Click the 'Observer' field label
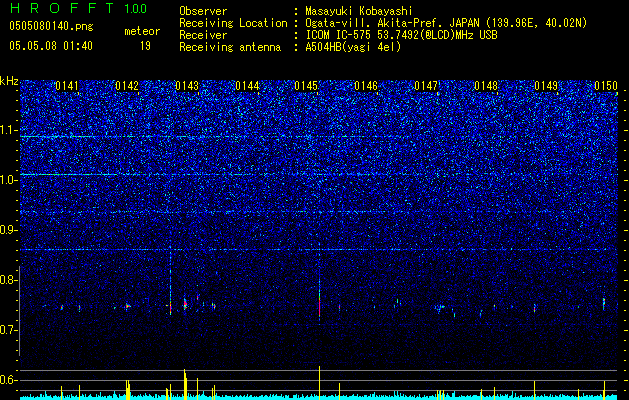The image size is (629, 400). tap(203, 11)
